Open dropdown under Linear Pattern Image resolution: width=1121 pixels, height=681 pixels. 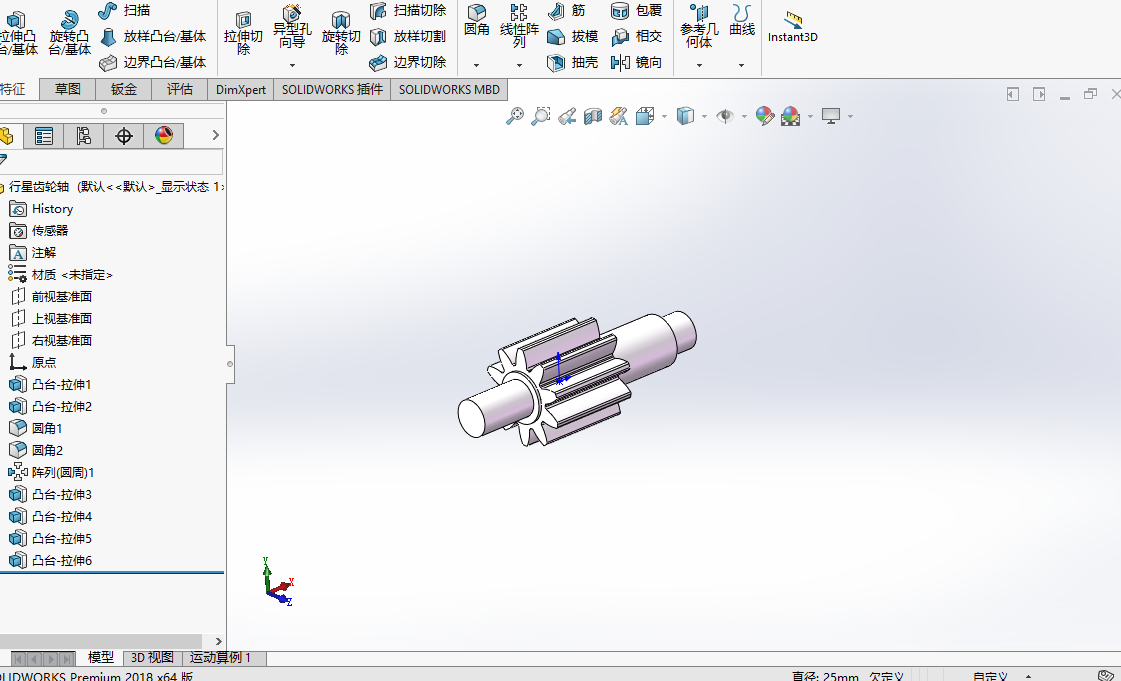[519, 65]
